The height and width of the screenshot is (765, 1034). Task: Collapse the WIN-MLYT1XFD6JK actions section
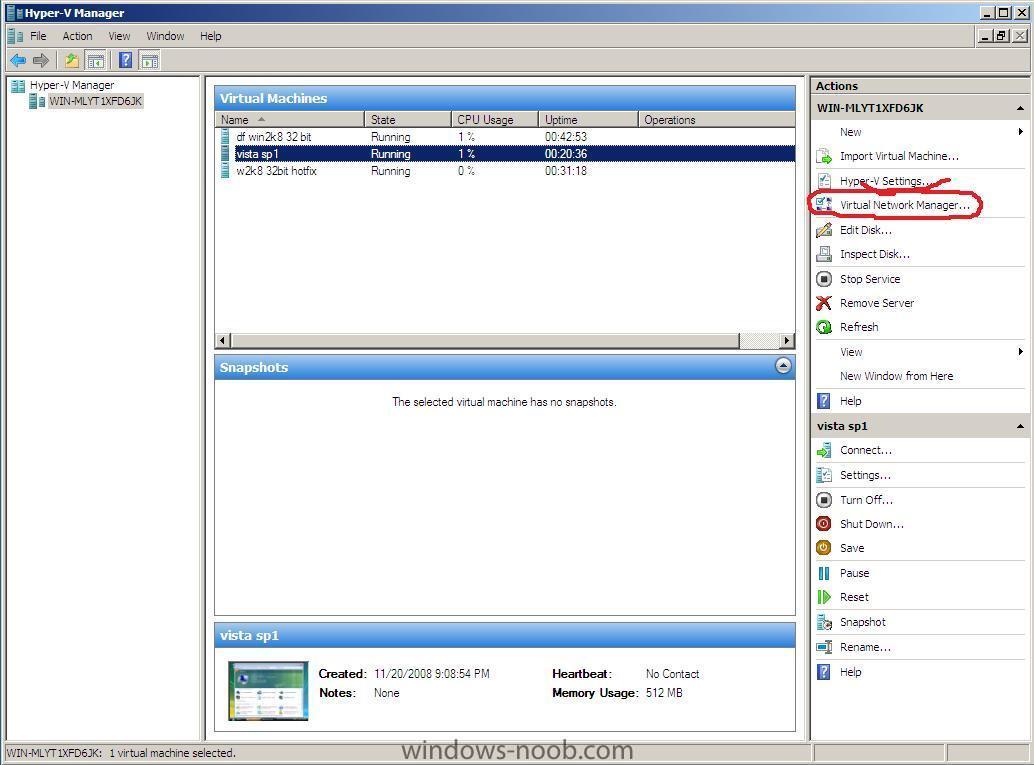[1020, 108]
